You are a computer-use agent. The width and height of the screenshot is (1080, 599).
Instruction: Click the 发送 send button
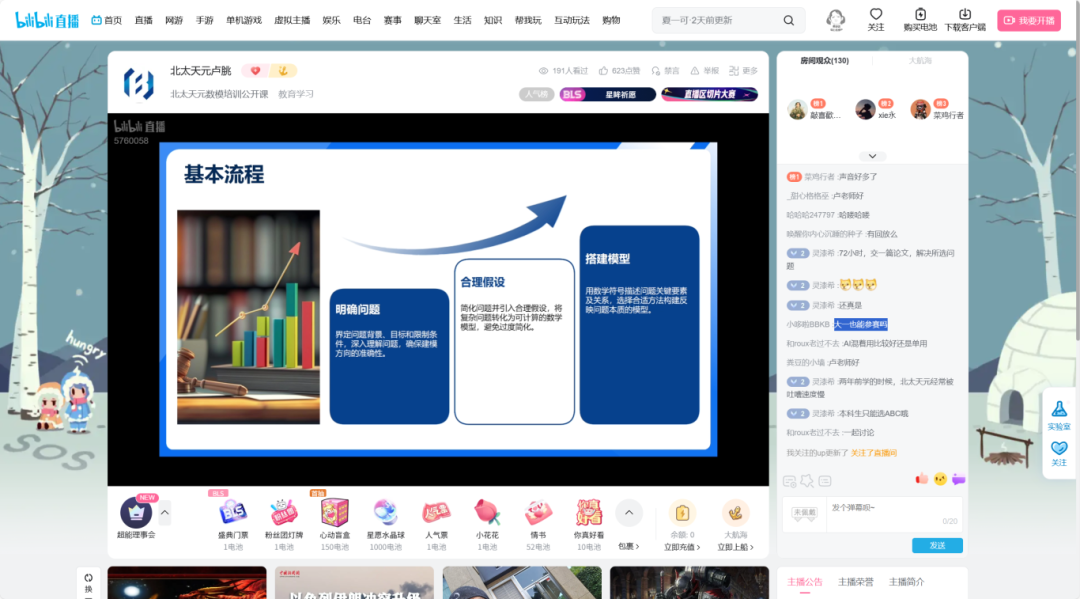(937, 545)
